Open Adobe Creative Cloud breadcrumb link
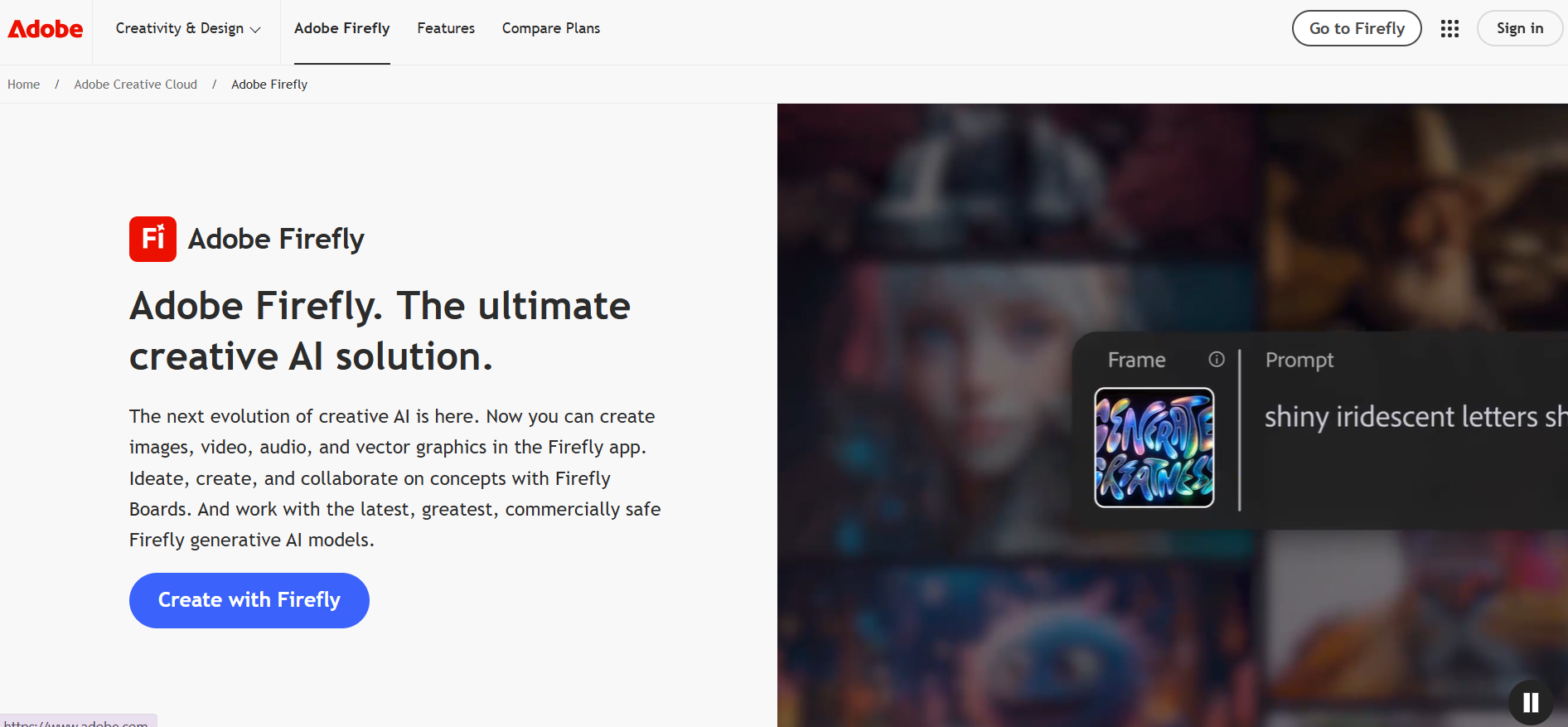The width and height of the screenshot is (1568, 727). click(136, 85)
